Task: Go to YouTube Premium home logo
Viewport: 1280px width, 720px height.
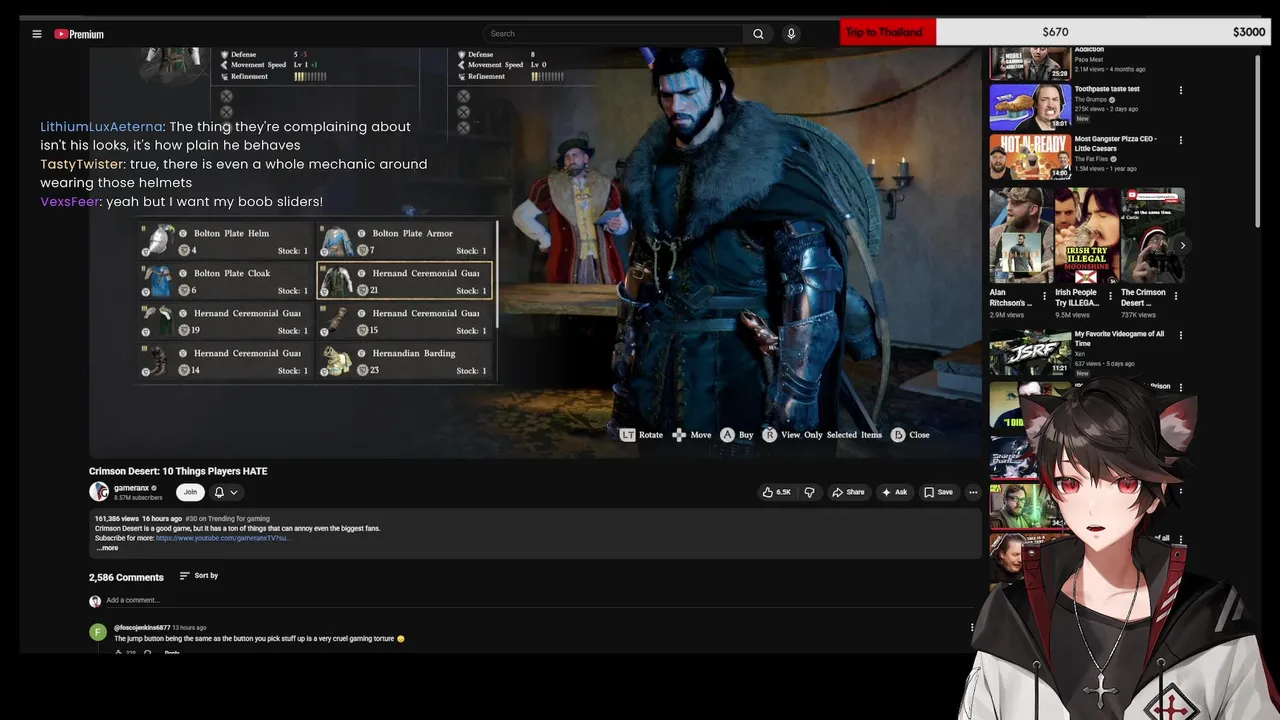Action: pos(79,34)
